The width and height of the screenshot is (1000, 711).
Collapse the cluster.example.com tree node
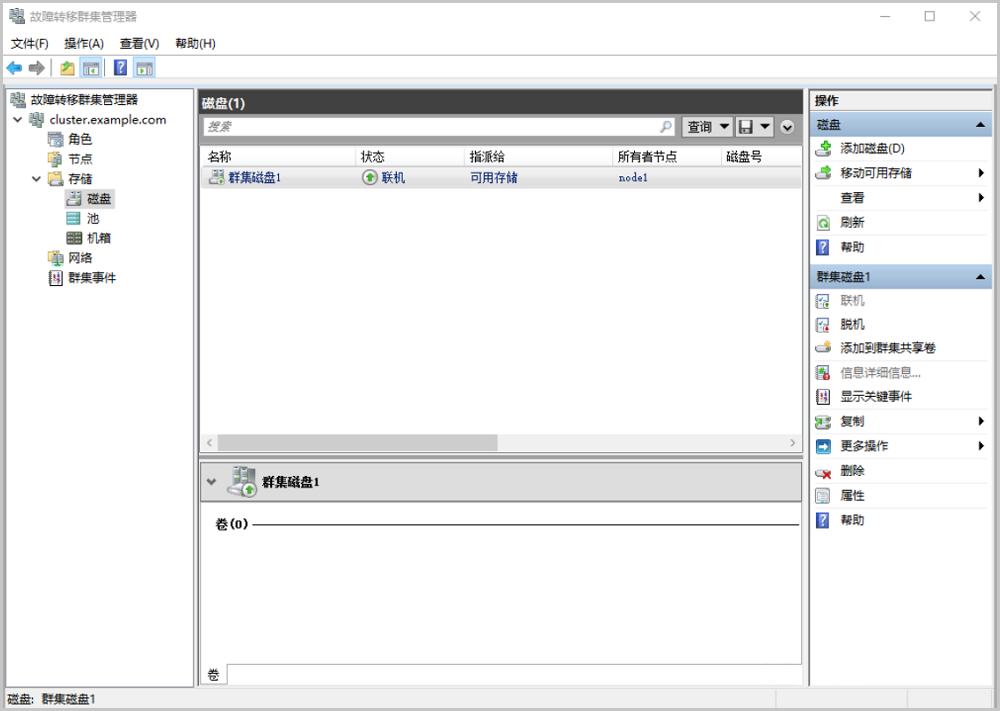[17, 120]
